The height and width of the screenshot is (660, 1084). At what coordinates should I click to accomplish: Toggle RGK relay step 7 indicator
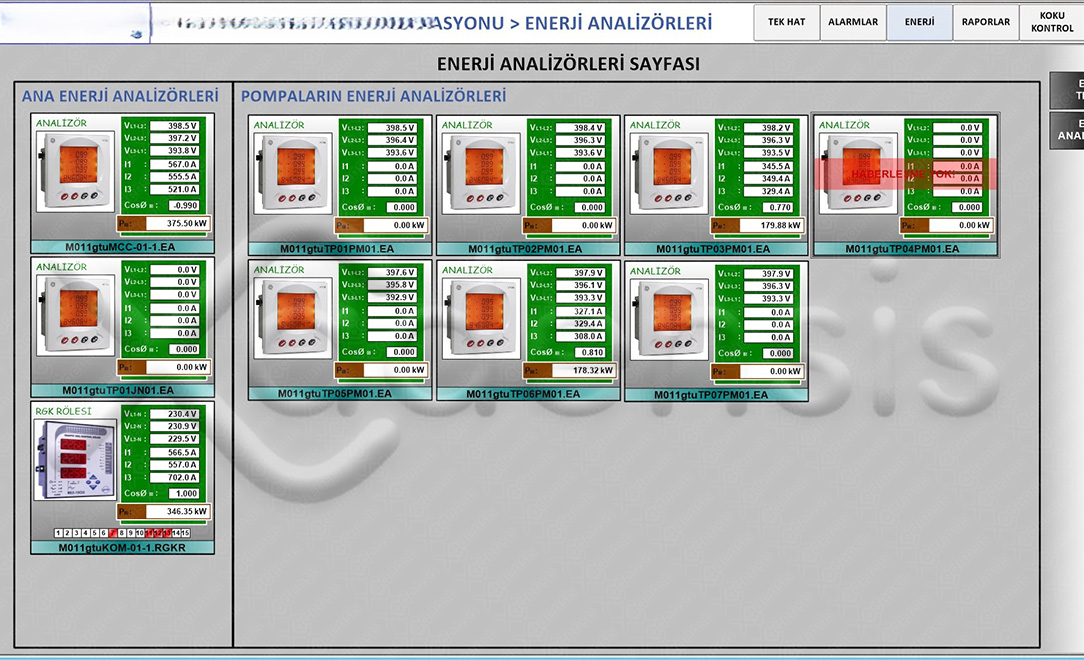click(x=113, y=534)
